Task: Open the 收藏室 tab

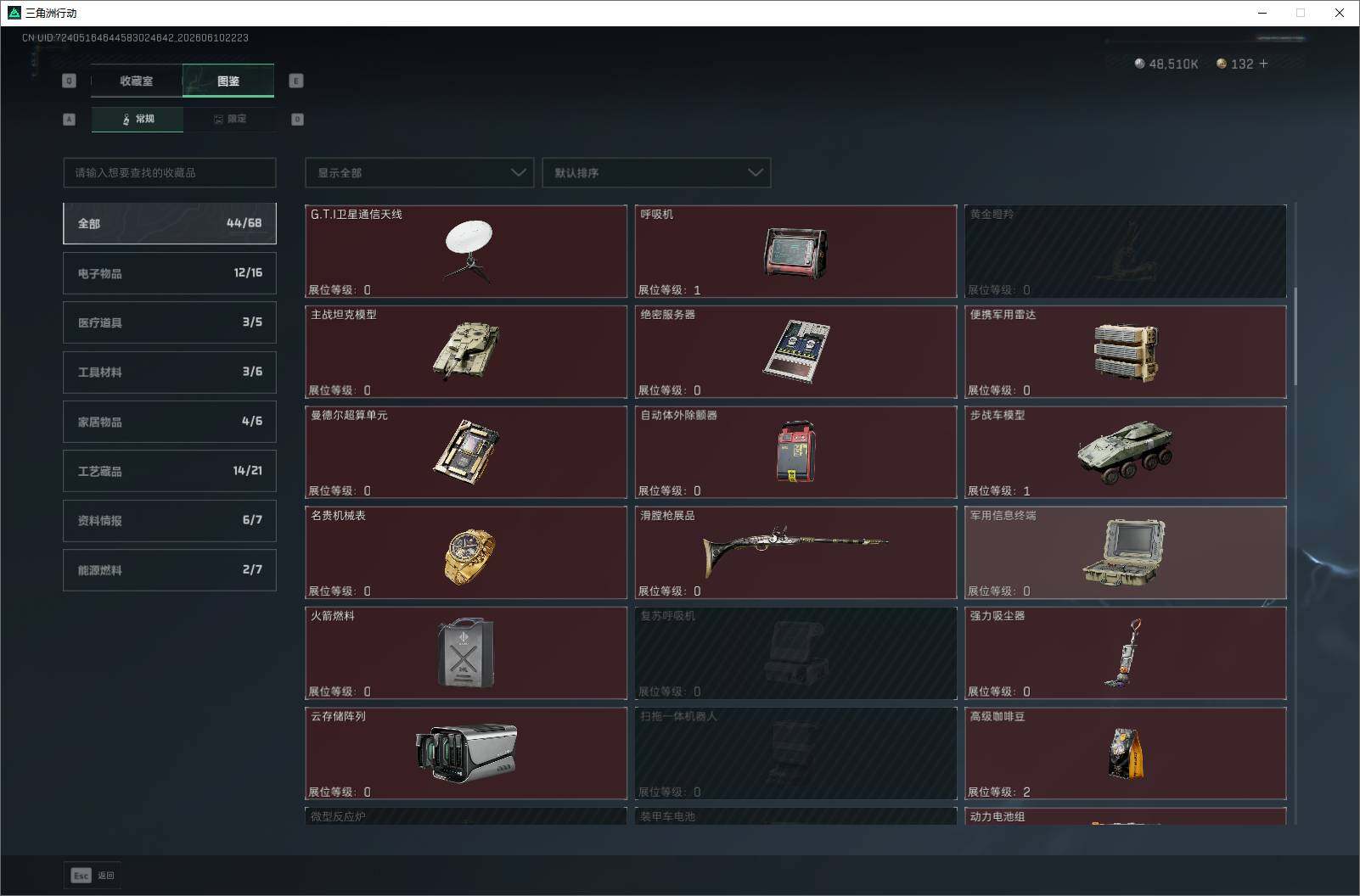Action: (137, 81)
